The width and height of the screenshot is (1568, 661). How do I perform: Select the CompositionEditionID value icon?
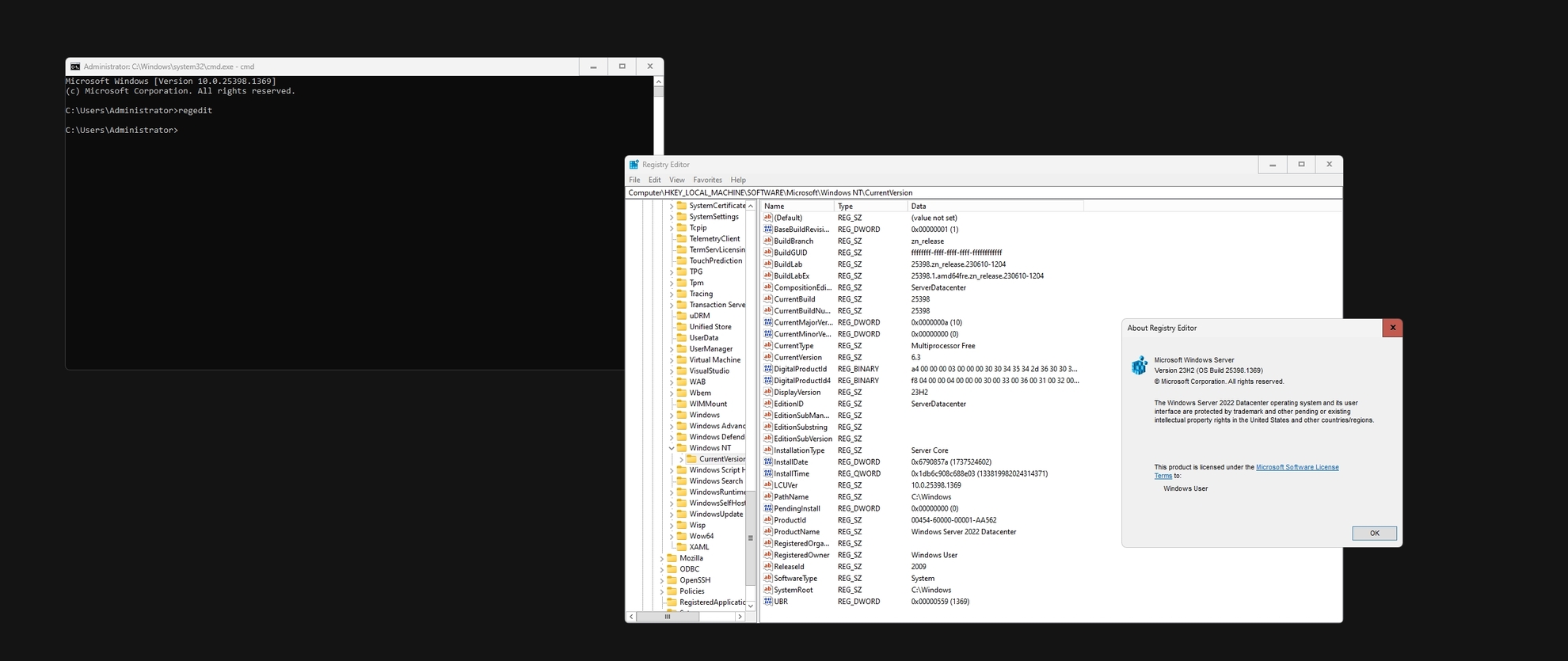click(x=767, y=287)
